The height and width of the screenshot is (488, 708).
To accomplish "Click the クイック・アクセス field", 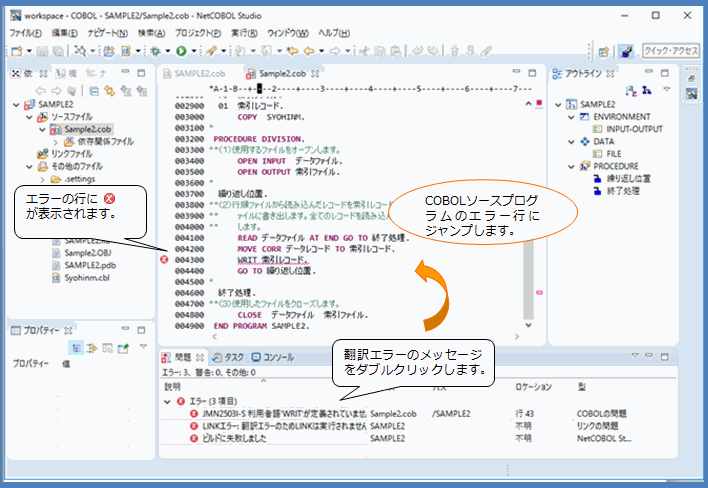I will (x=671, y=50).
